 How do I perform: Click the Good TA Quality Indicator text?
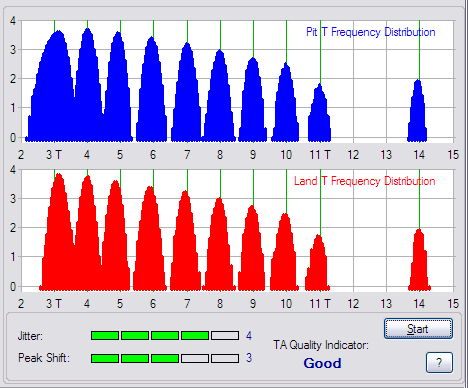322,363
